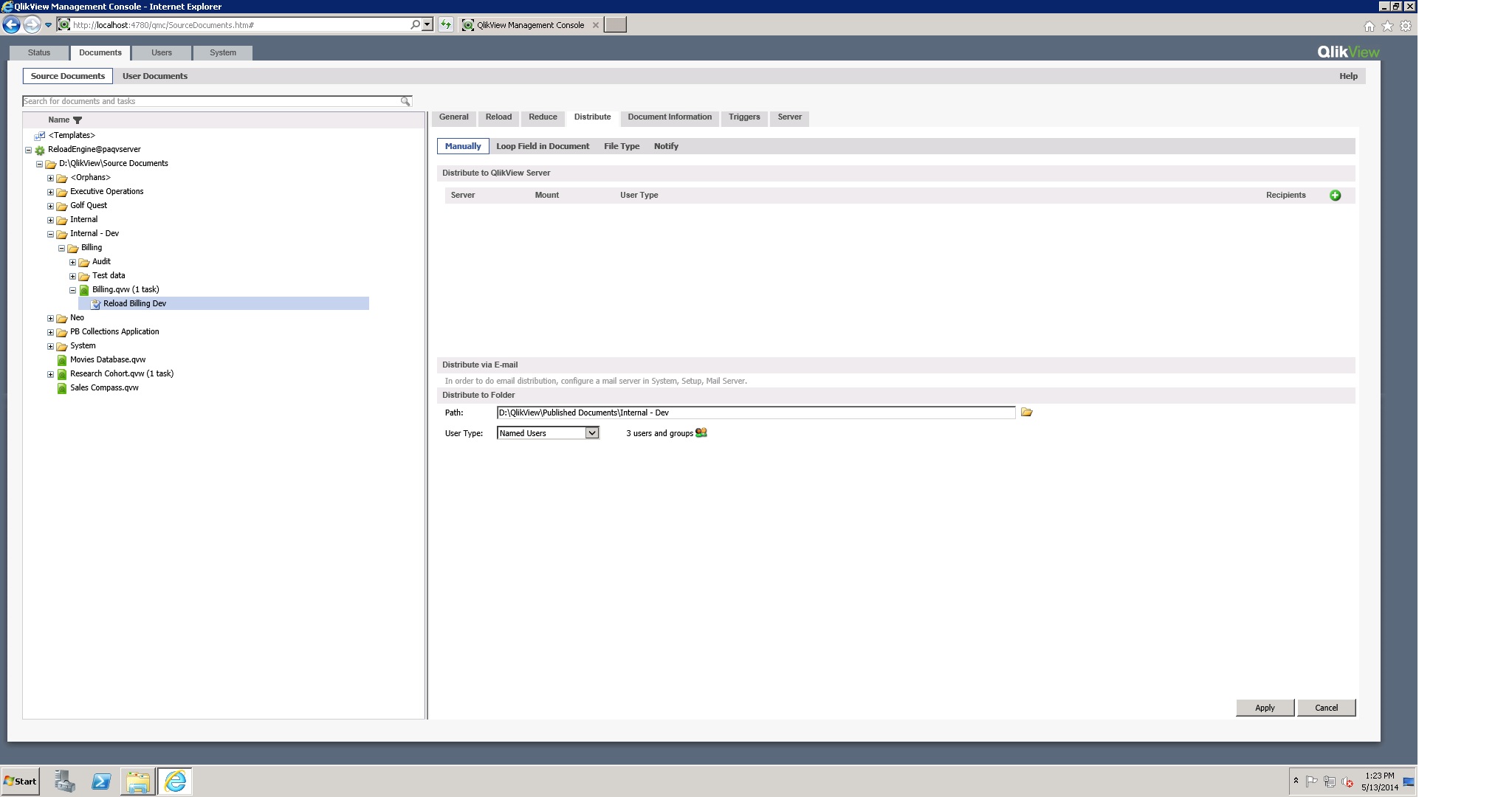Viewport: 1512px width, 797px height.
Task: Click the taskbar clock showing 1:23 PM
Action: tap(1379, 776)
